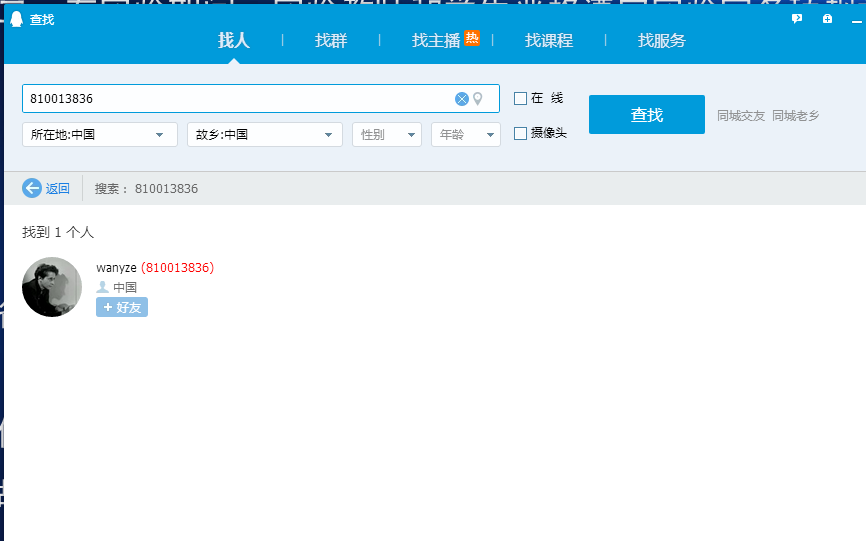This screenshot has width=866, height=541.
Task: Click the red (810013836) QQ number
Action: click(x=177, y=268)
